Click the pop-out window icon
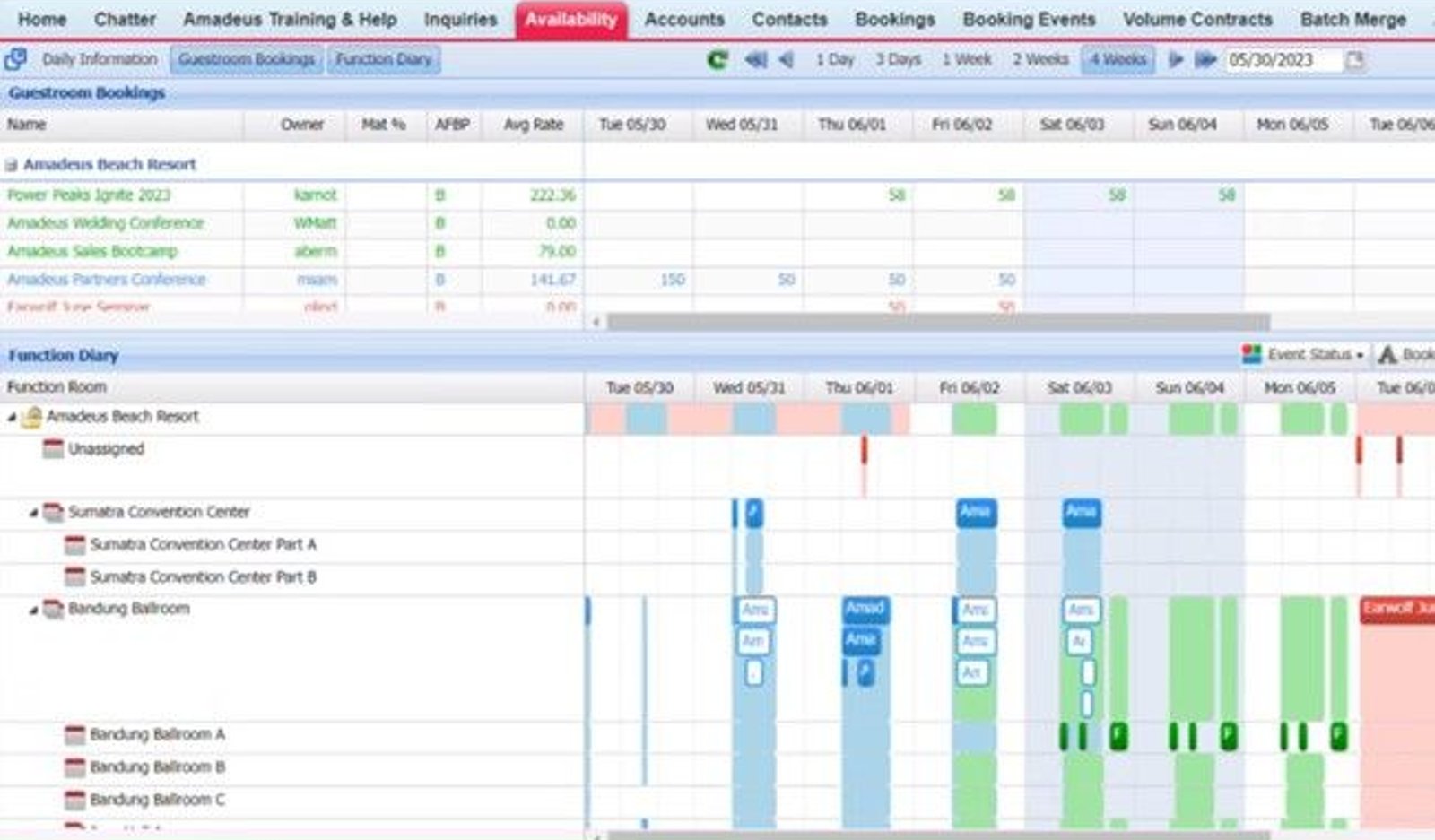 (x=15, y=60)
